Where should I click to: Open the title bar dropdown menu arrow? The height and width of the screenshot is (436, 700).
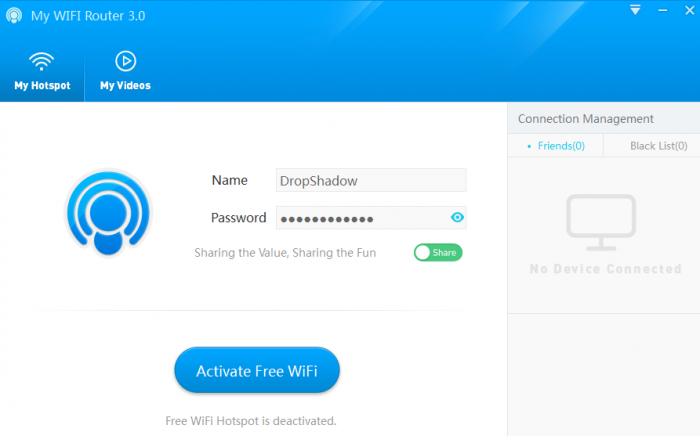[635, 10]
